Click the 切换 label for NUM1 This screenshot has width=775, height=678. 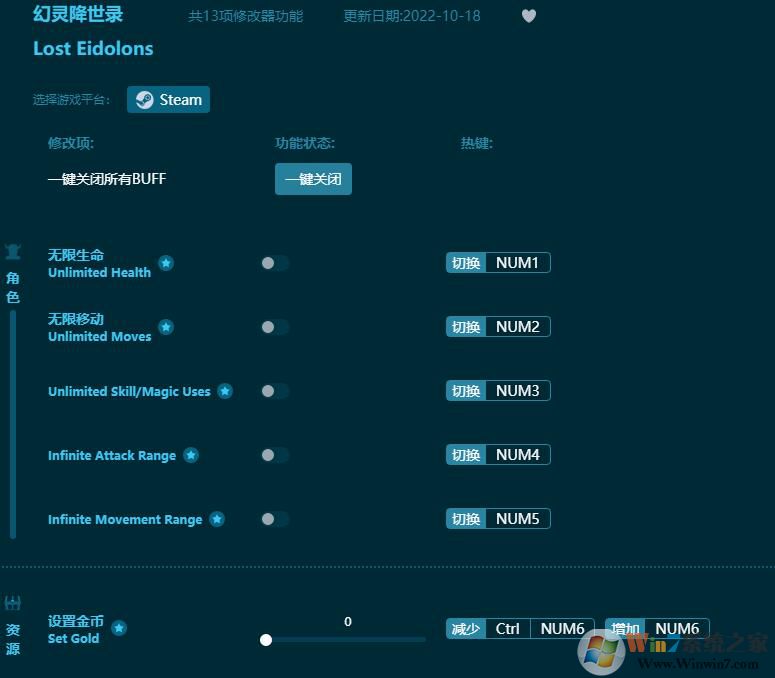pos(466,262)
